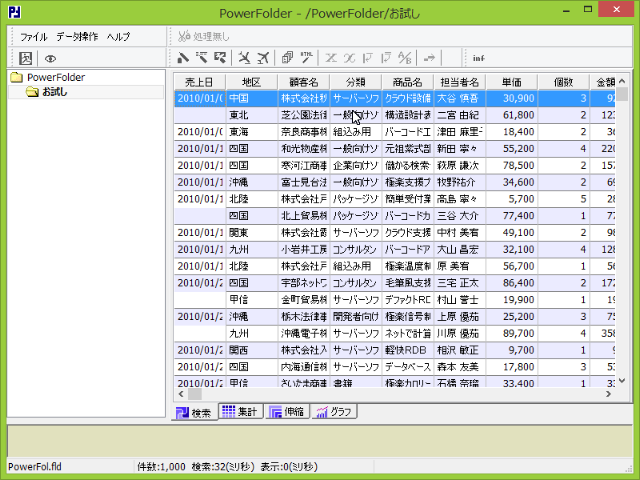Click PowerFol.fld in the status bar
Image resolution: width=640 pixels, height=480 pixels.
tap(35, 467)
